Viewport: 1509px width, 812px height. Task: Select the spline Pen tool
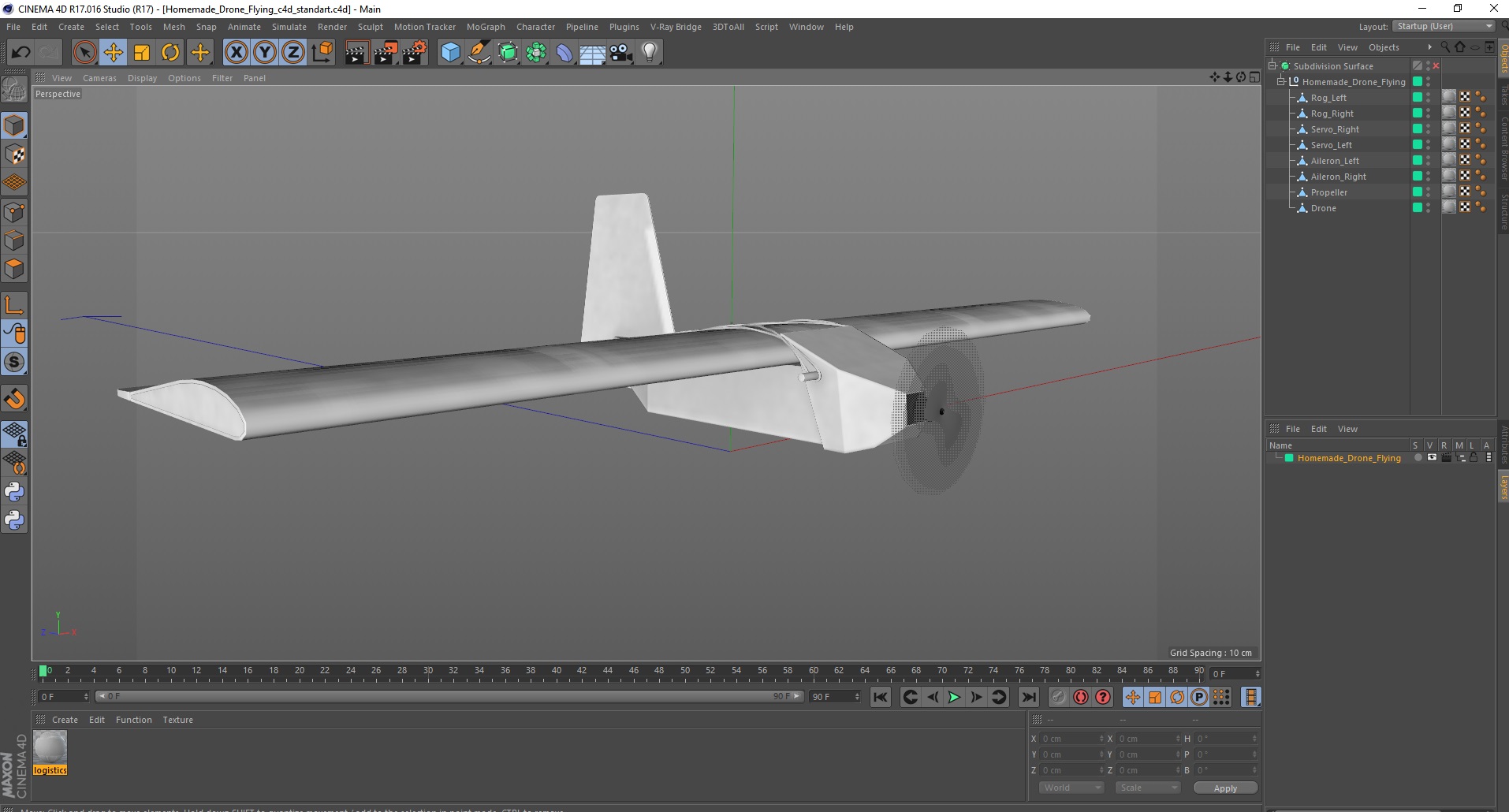coord(479,53)
